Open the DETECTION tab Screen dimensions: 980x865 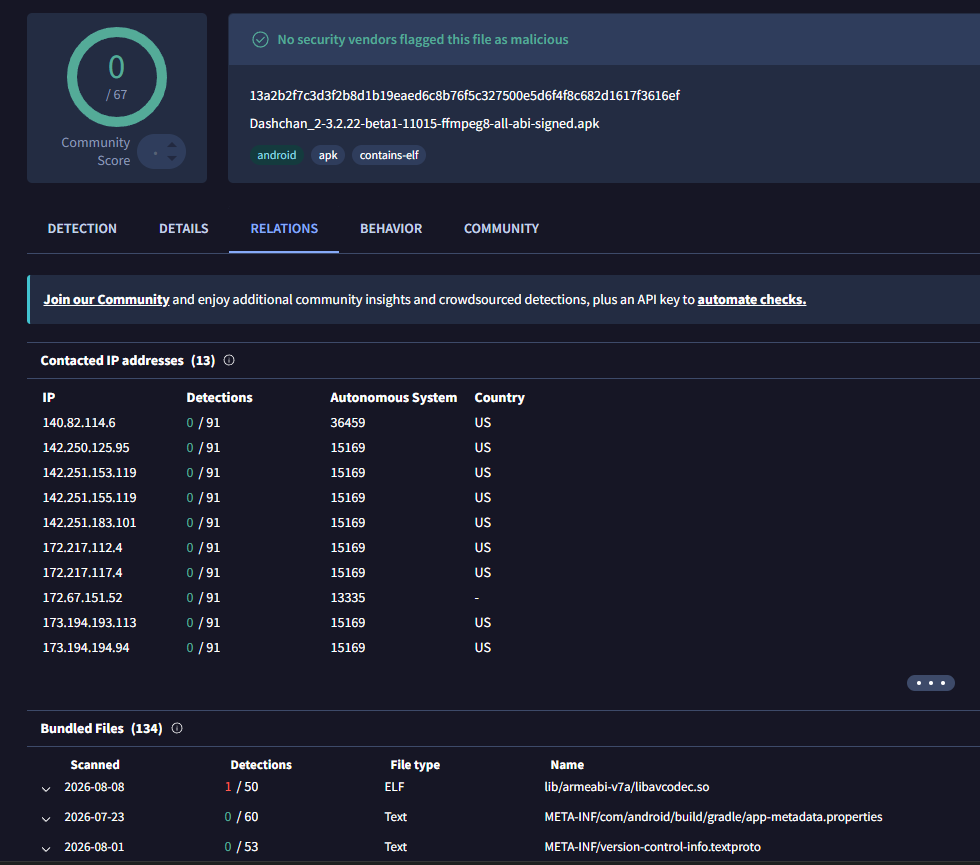click(x=82, y=229)
